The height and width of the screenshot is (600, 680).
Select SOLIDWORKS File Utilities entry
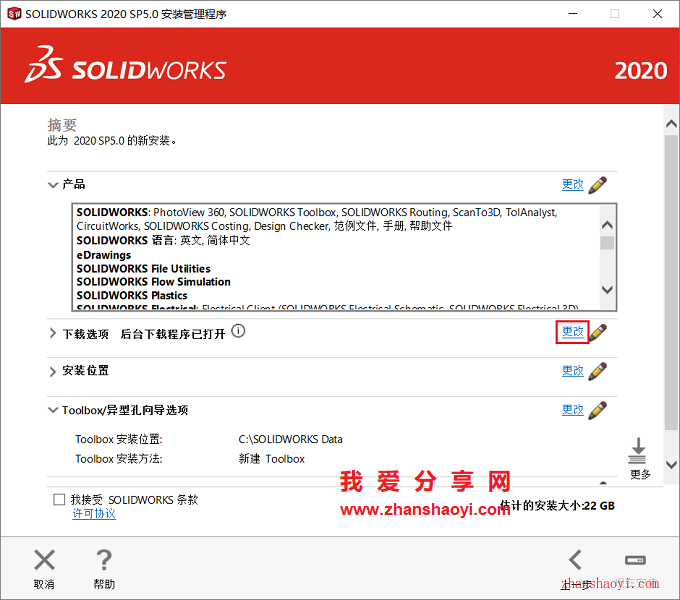[144, 269]
